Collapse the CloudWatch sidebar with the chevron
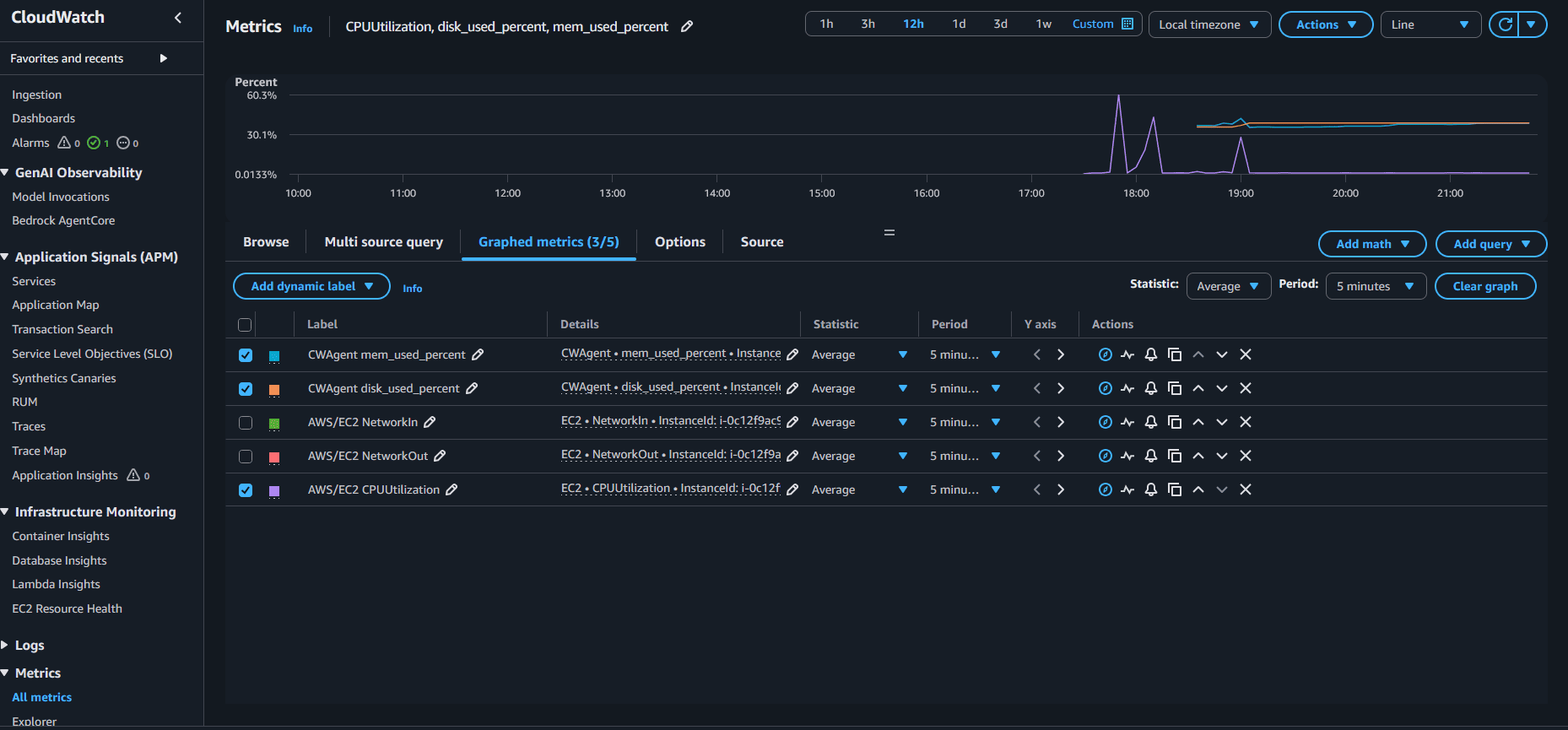The image size is (1568, 730). coord(178,18)
